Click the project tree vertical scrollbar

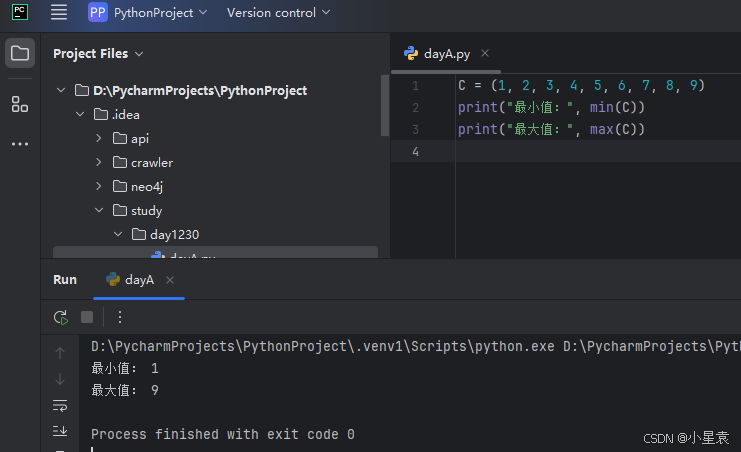tap(385, 105)
